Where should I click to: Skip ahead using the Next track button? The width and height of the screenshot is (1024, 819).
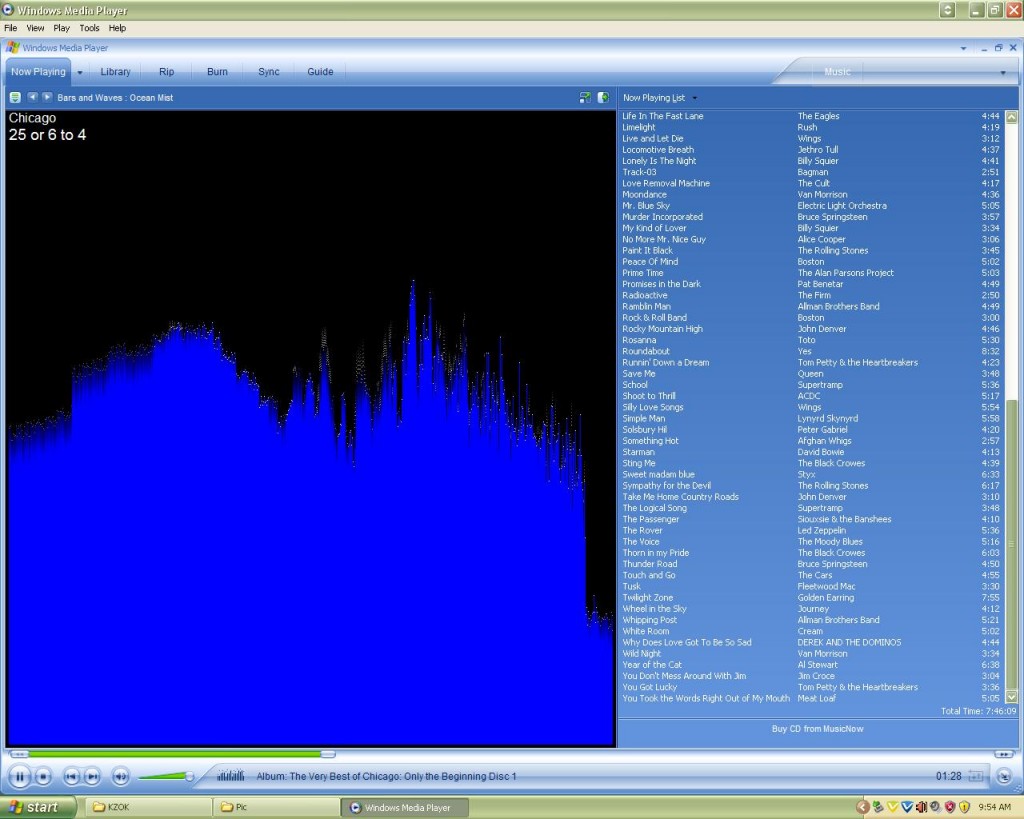[92, 777]
